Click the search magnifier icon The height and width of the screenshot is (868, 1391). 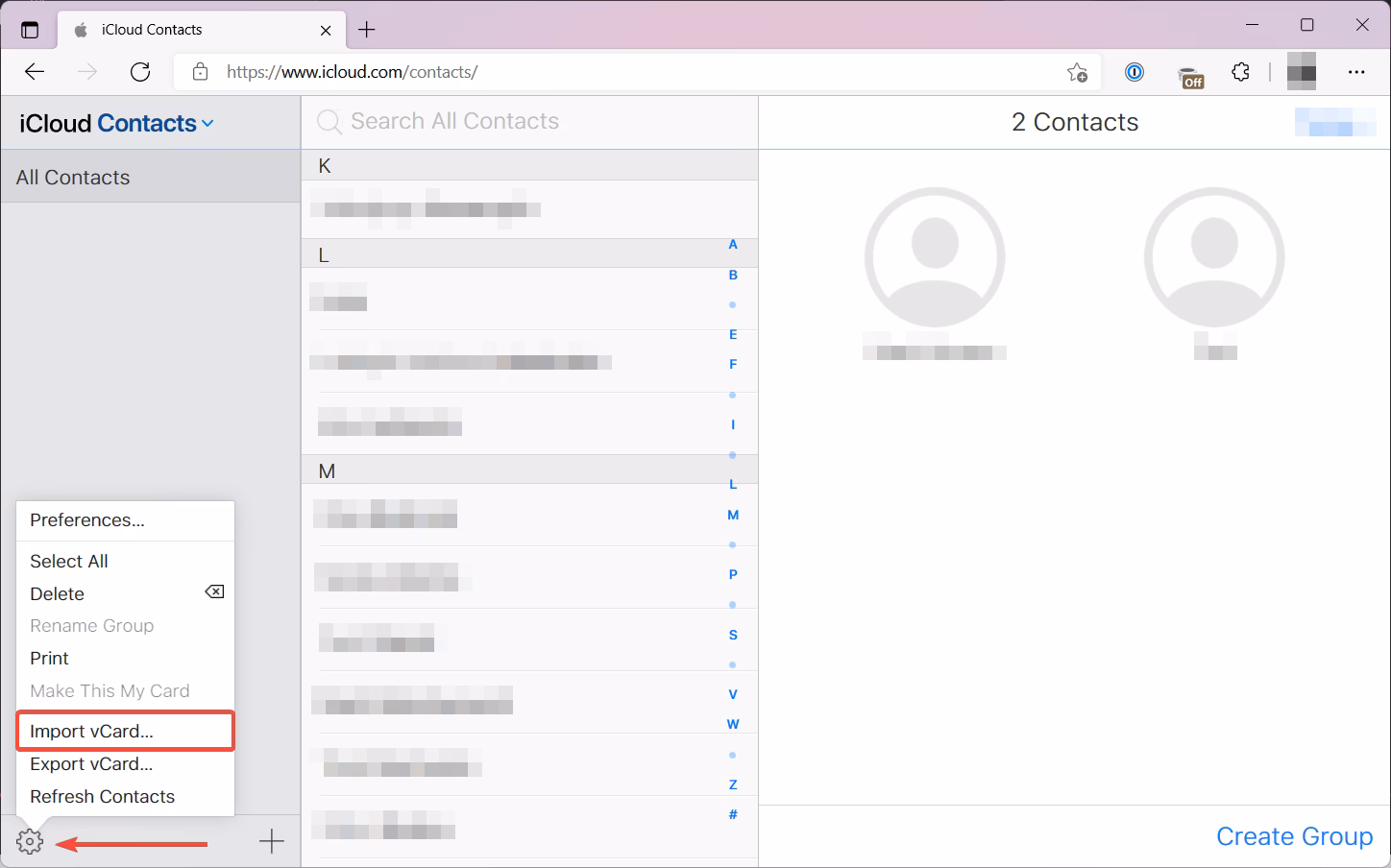point(328,121)
